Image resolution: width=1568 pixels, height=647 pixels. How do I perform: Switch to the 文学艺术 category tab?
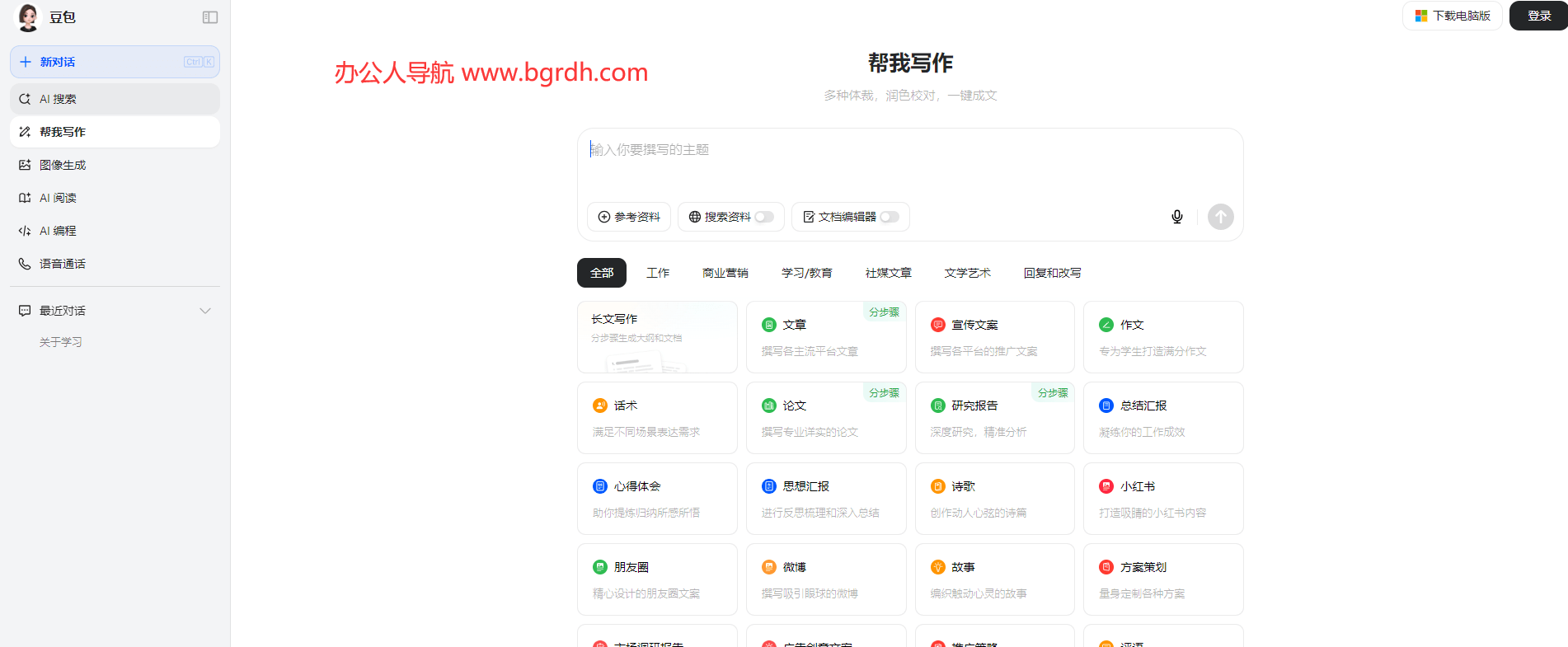point(968,273)
